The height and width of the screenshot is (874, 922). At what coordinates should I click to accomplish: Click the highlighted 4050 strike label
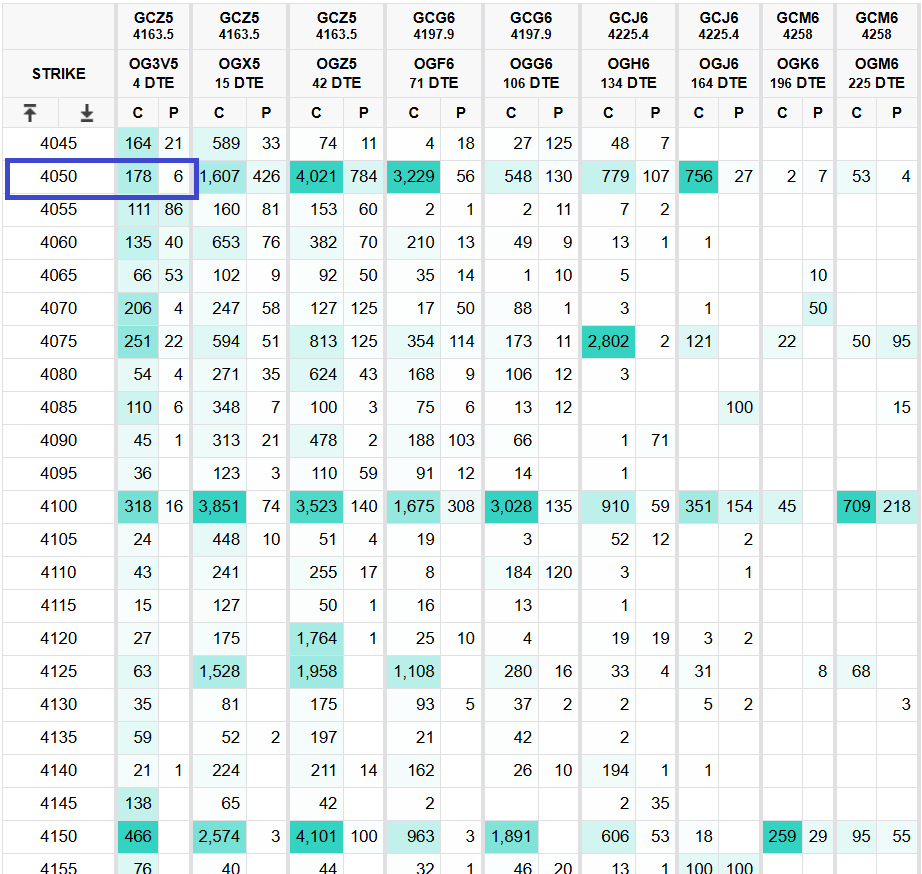click(x=59, y=177)
